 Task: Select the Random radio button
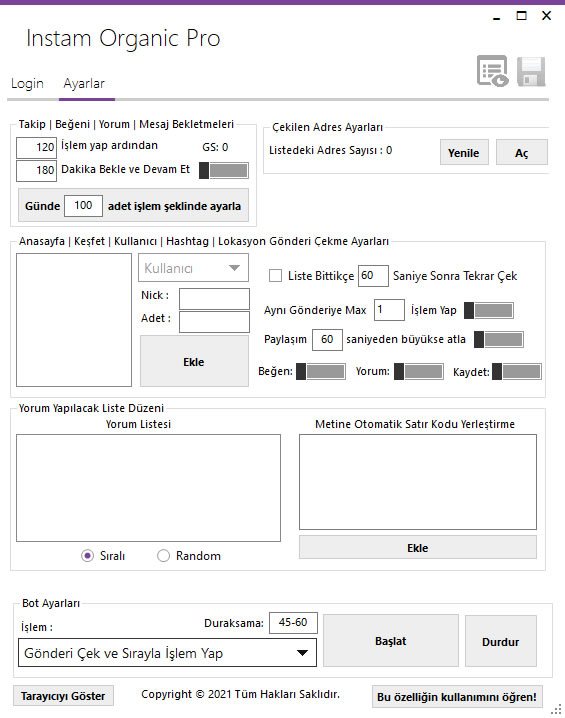[163, 556]
